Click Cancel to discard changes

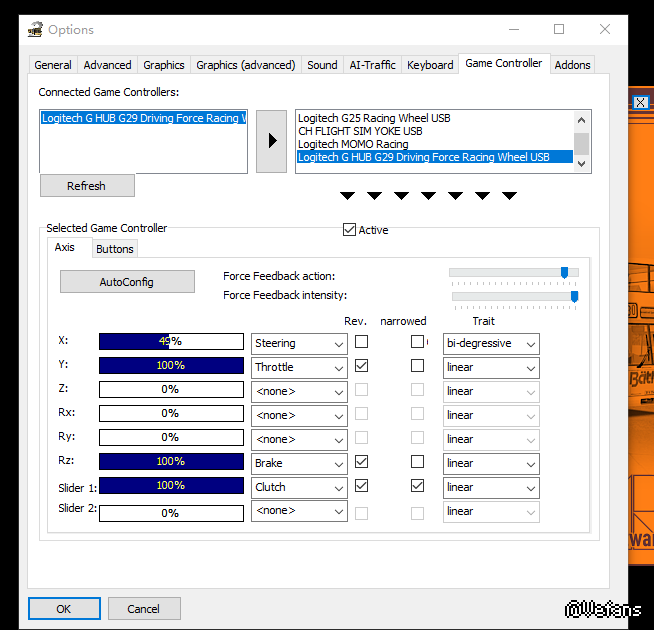point(144,608)
